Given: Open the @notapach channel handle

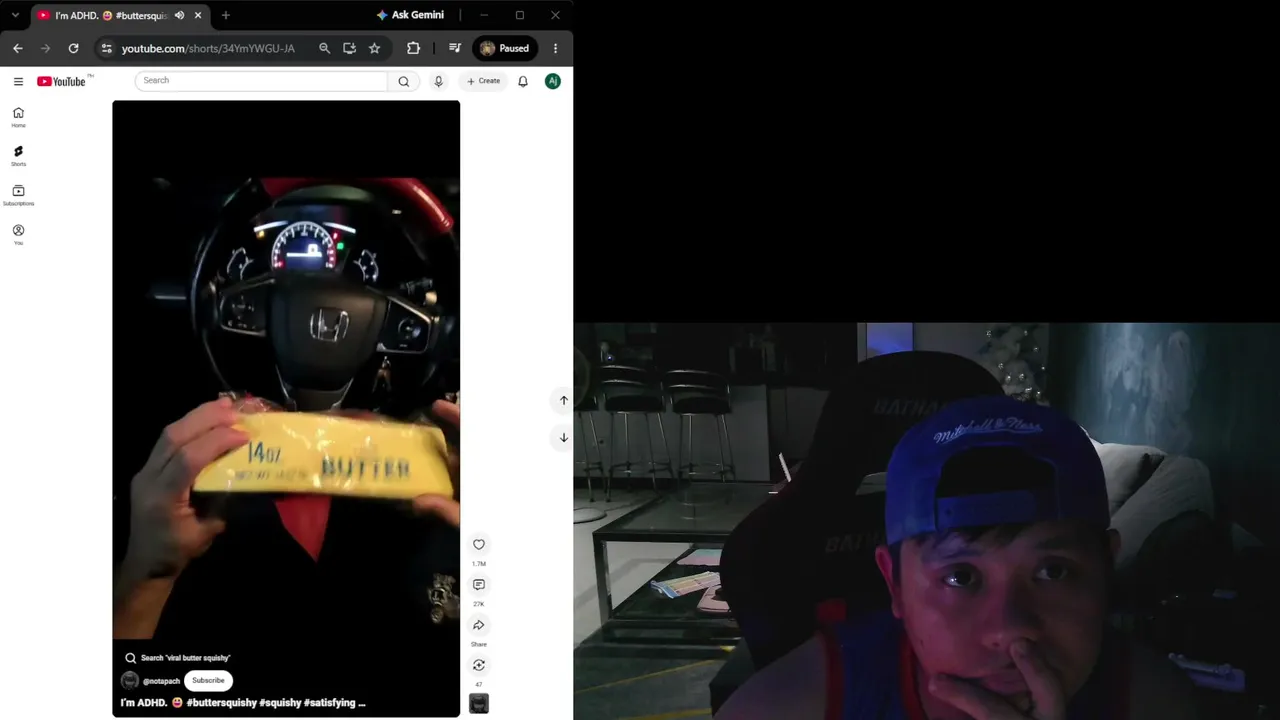Looking at the screenshot, I should pos(161,681).
